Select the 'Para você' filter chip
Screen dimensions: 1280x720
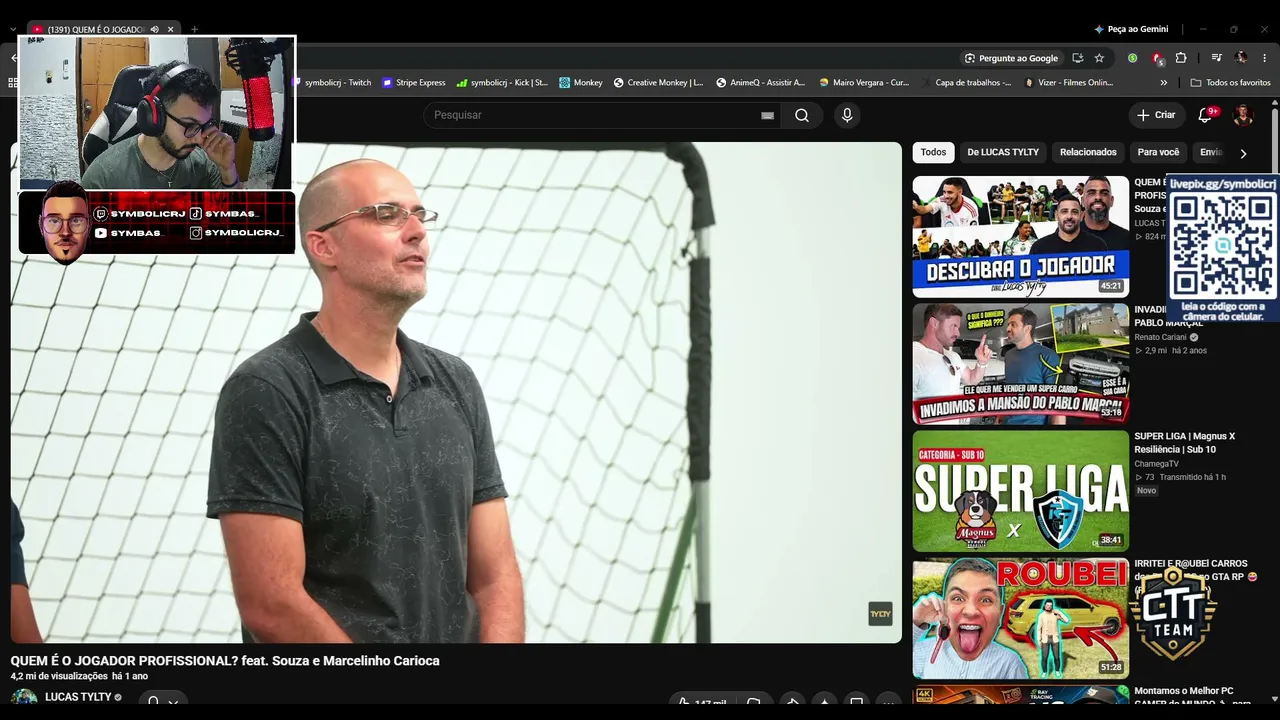1158,152
